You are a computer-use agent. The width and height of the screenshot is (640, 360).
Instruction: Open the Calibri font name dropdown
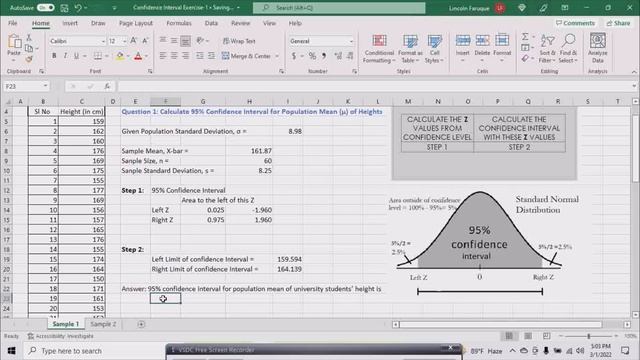[x=102, y=41]
